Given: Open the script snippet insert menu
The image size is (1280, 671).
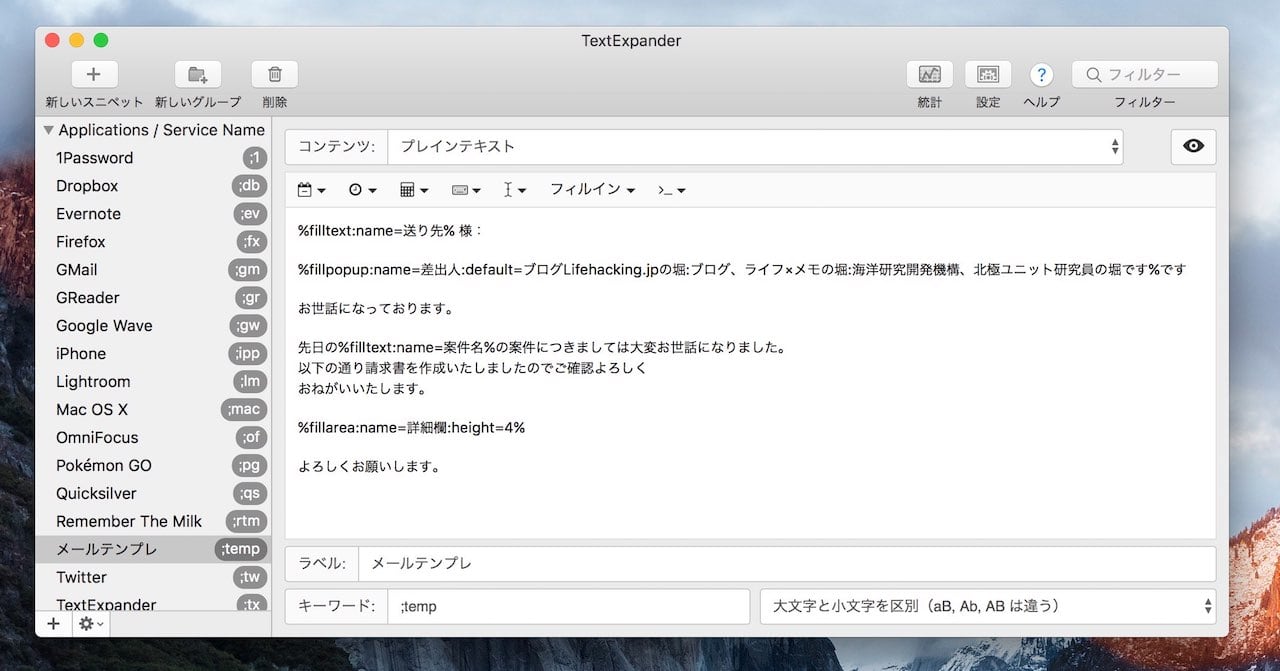Looking at the screenshot, I should click(x=671, y=190).
